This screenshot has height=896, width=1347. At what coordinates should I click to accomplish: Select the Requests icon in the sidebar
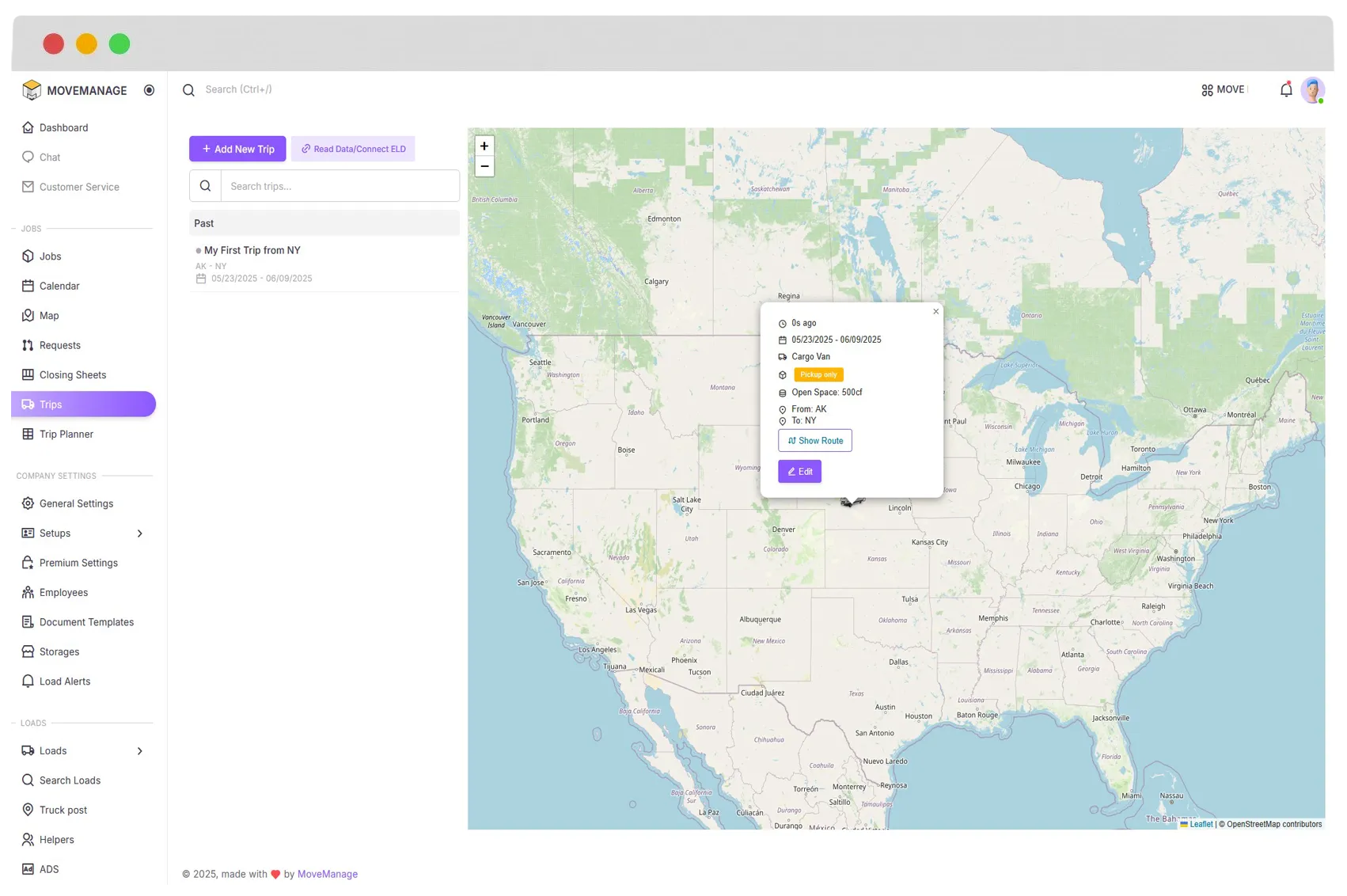(28, 345)
